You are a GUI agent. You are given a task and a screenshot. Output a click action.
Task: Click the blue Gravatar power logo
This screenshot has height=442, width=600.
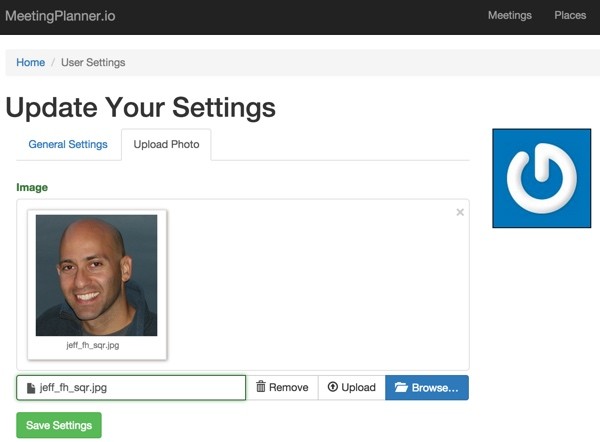(541, 178)
